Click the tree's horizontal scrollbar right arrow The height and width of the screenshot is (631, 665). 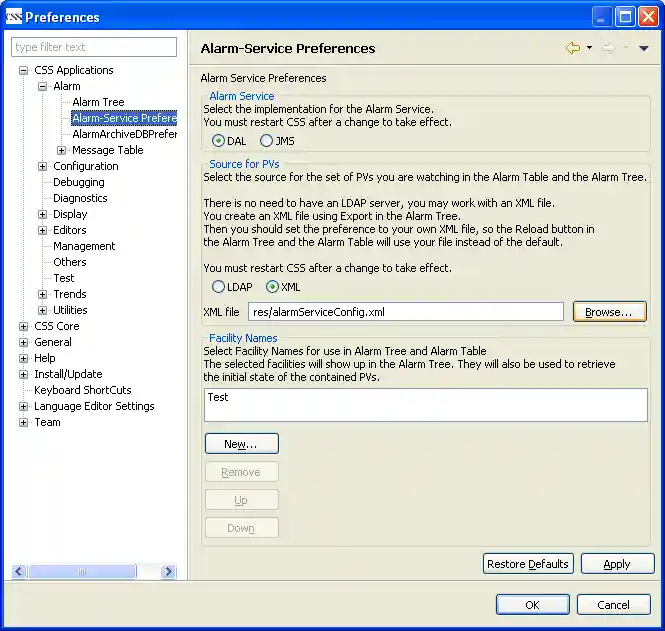pos(168,572)
